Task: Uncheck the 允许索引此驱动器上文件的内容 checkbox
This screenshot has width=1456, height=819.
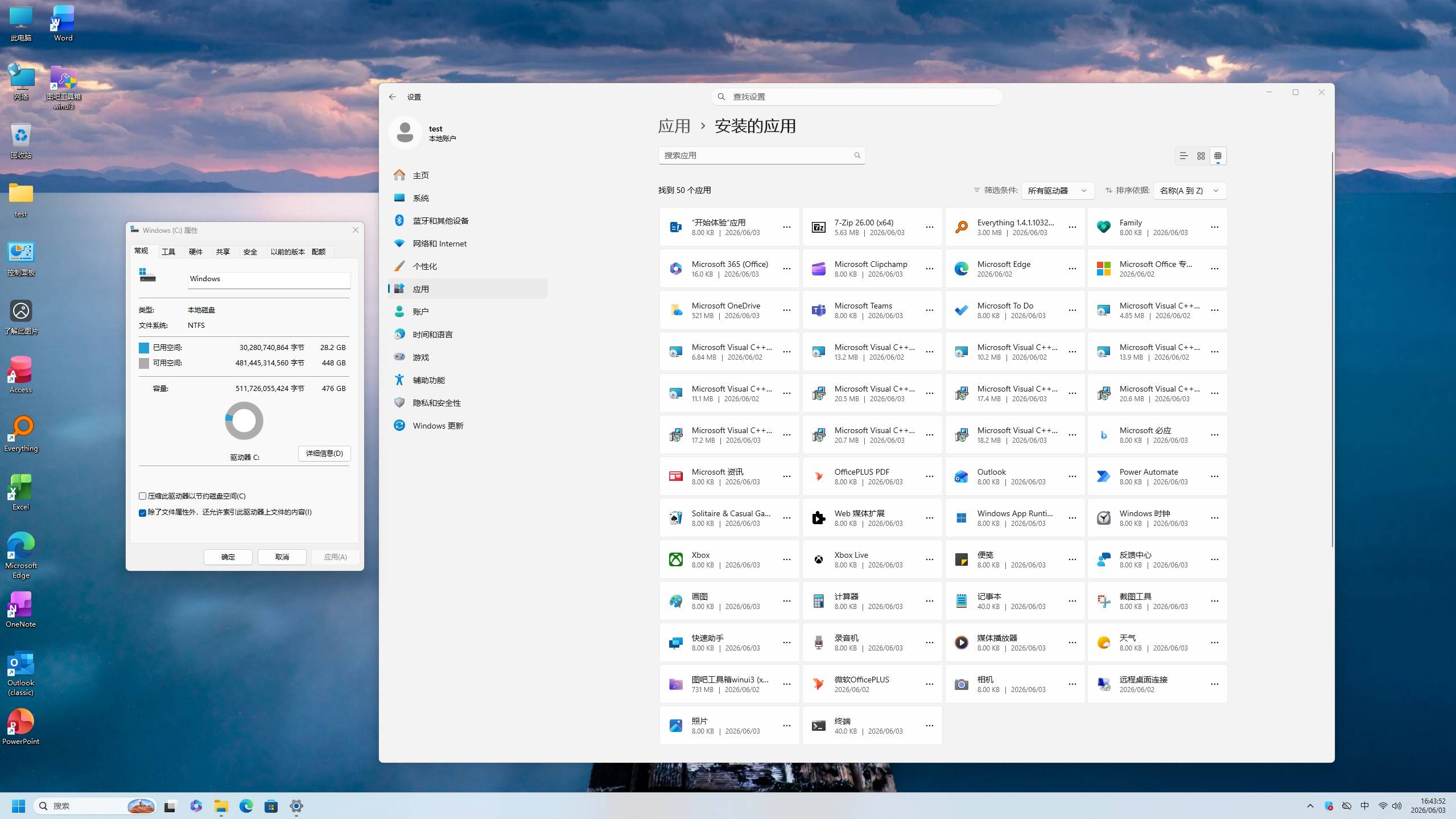Action: (142, 513)
